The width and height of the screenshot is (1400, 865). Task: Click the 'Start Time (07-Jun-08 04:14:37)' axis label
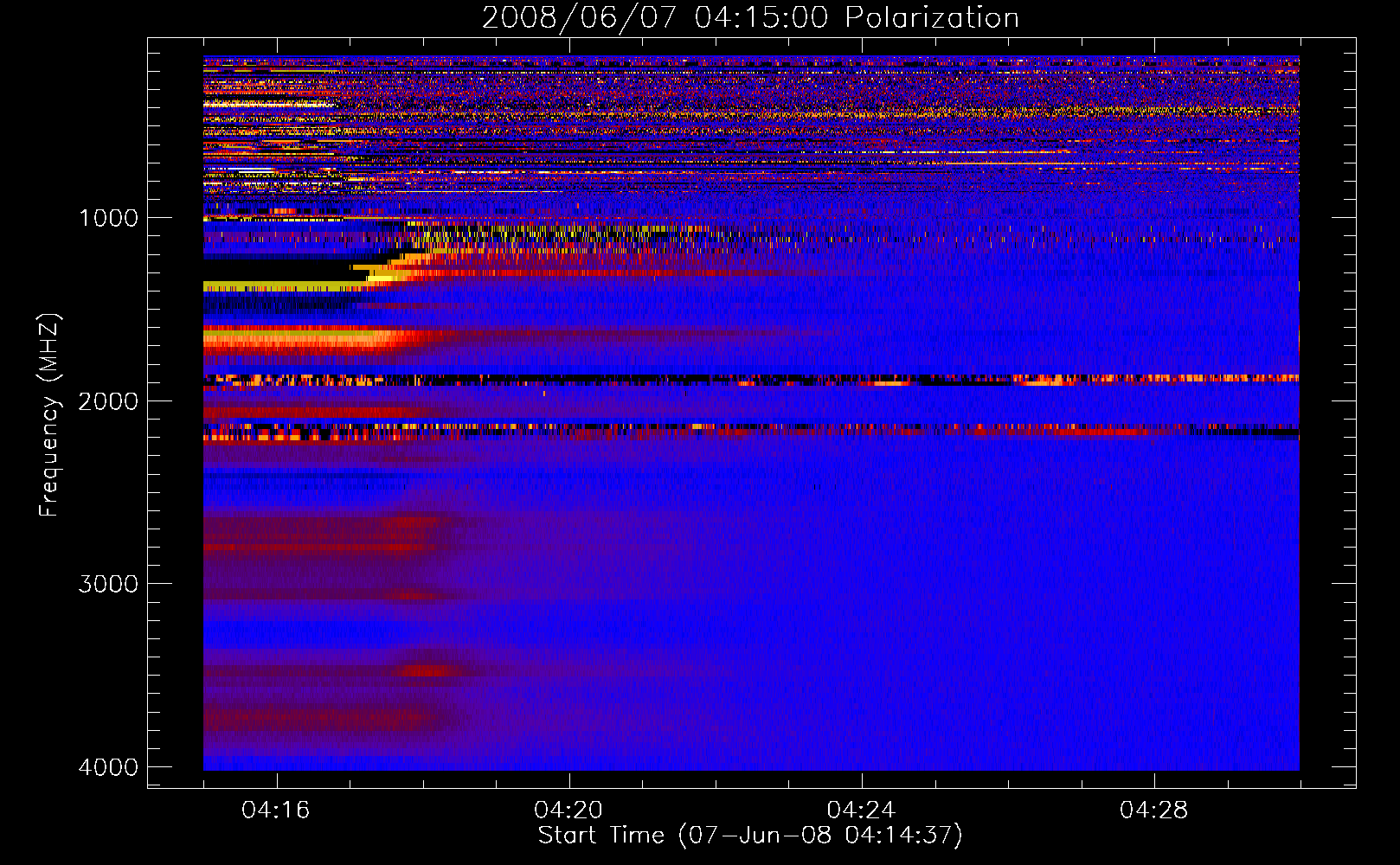point(750,836)
